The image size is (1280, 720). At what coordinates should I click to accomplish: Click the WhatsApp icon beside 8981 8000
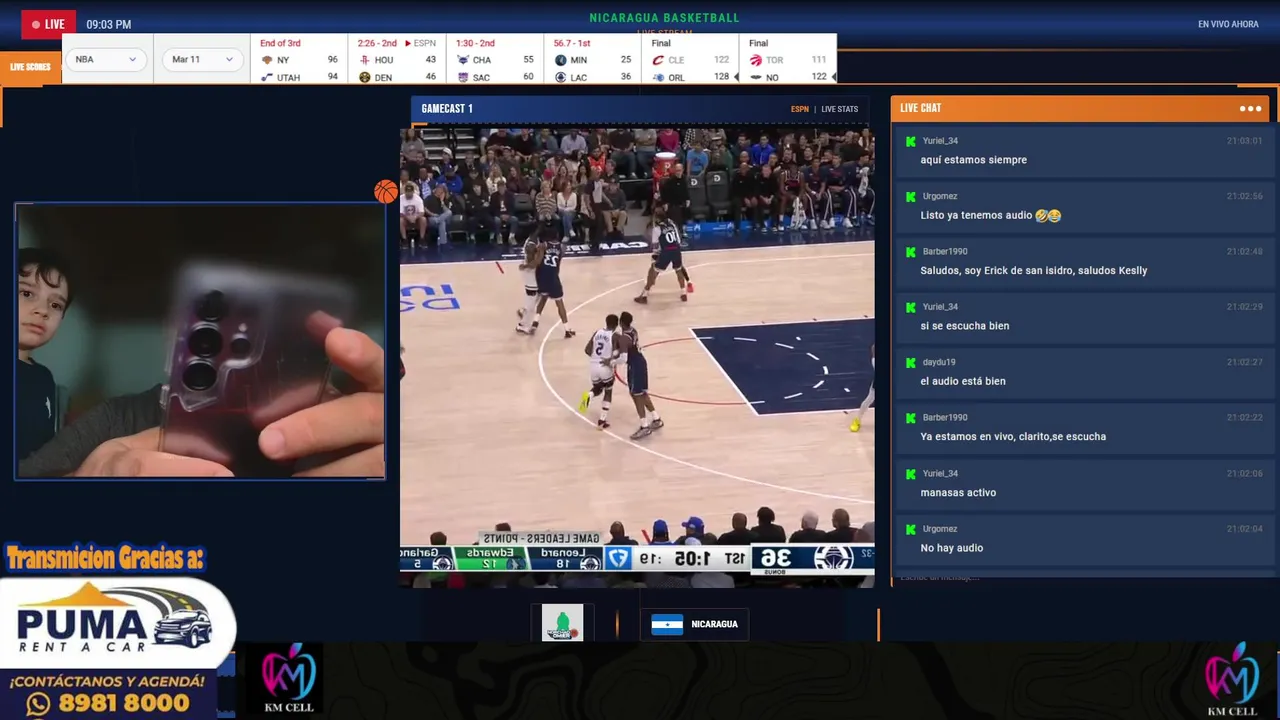(x=38, y=704)
